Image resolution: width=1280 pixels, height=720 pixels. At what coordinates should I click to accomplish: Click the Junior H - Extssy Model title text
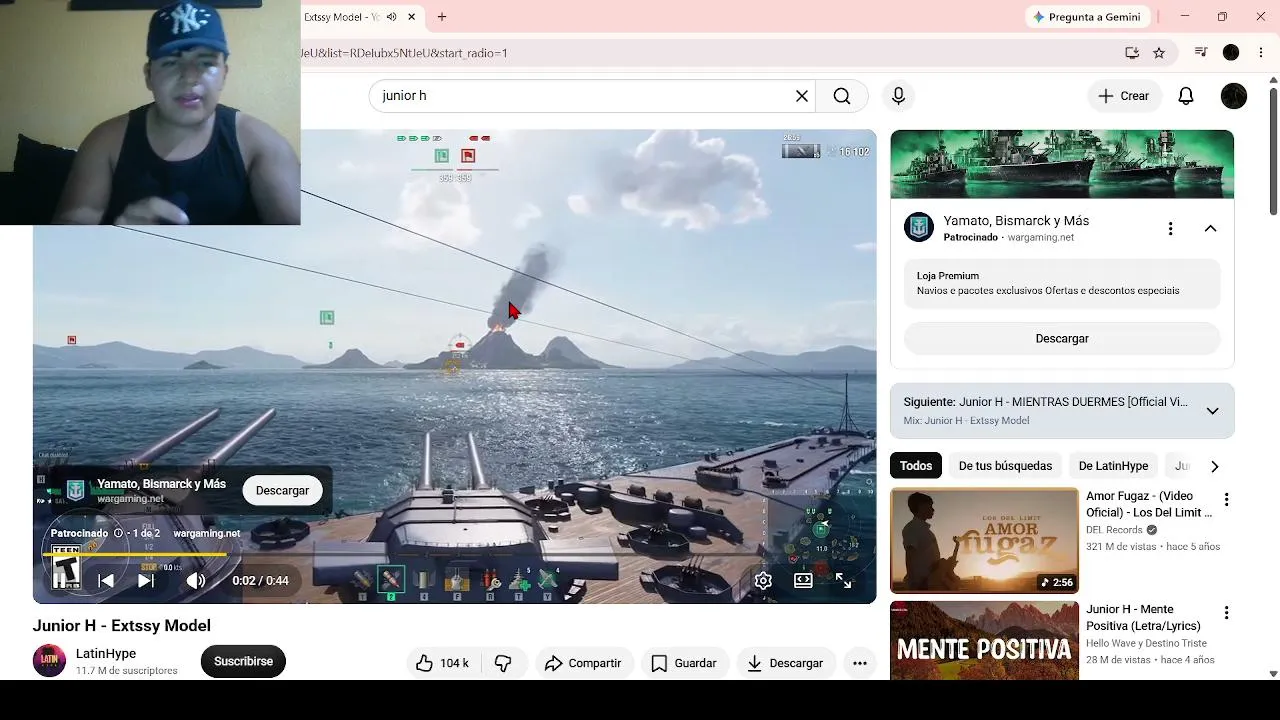point(122,626)
